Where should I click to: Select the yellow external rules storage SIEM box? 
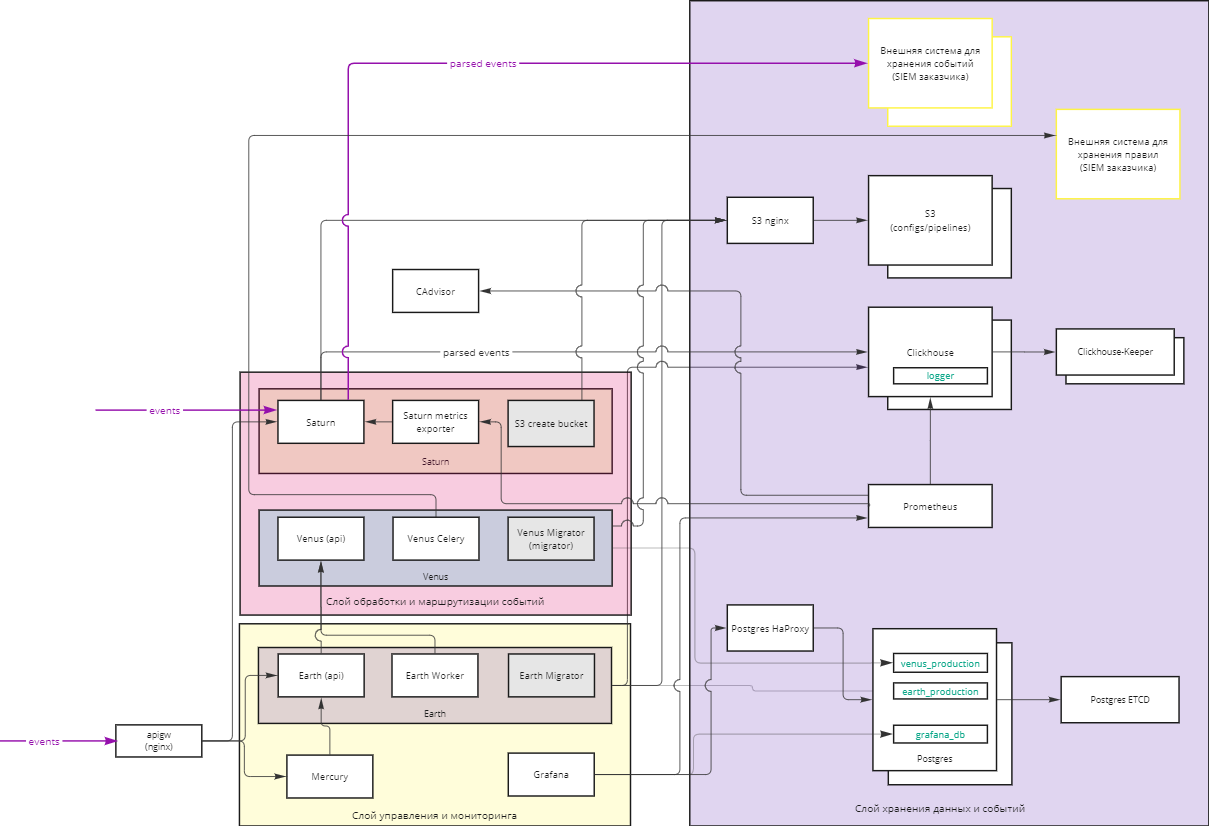tap(1118, 154)
